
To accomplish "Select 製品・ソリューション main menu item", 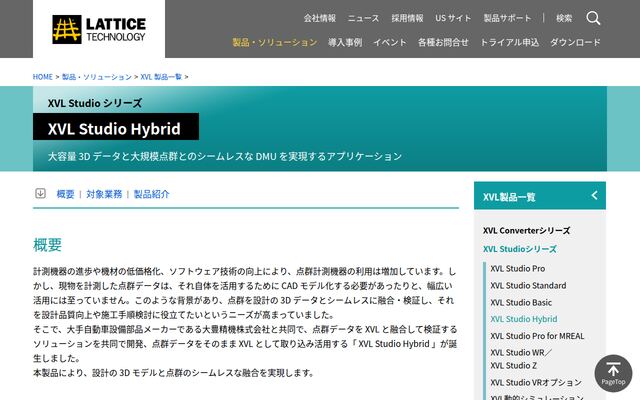I will click(x=275, y=42).
